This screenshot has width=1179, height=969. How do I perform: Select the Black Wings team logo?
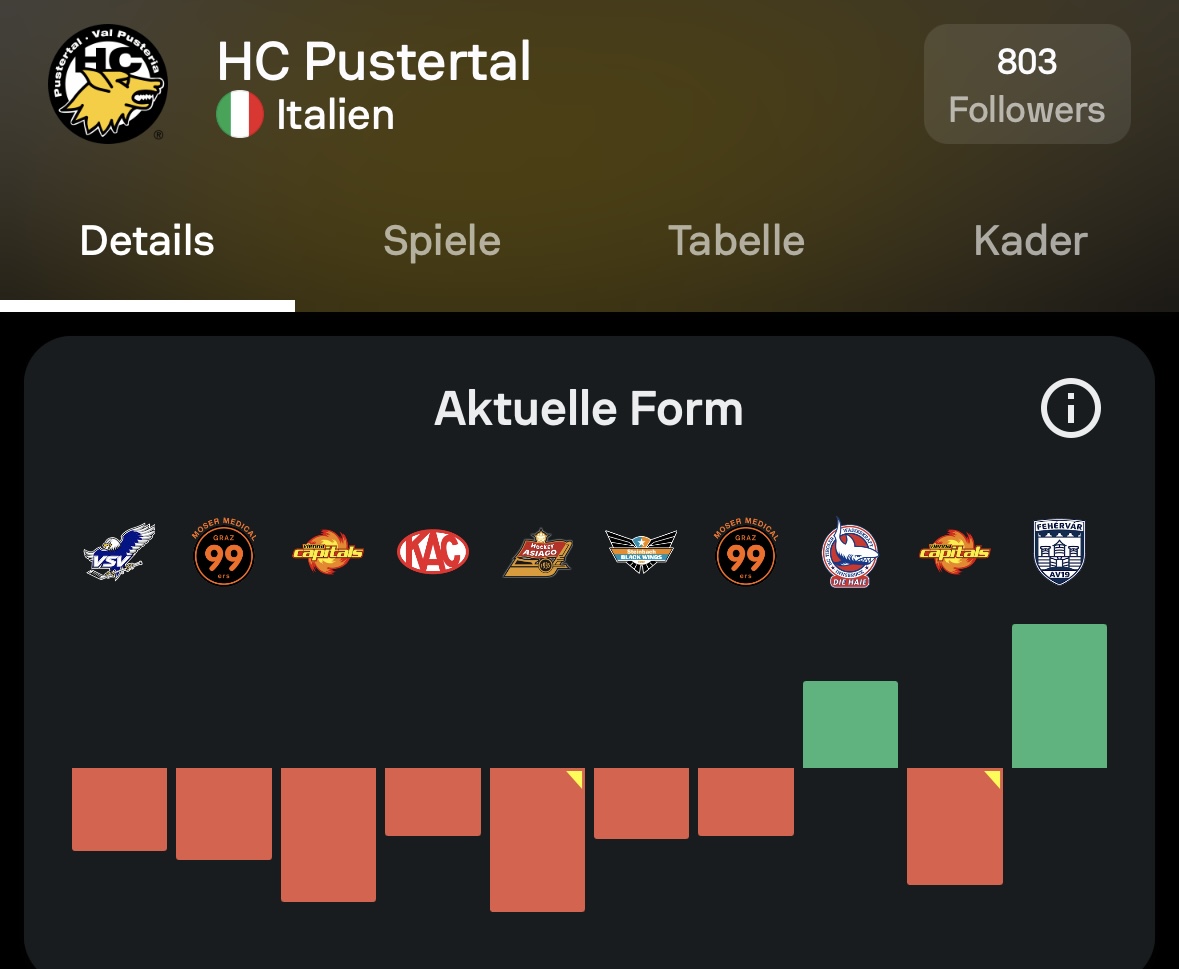coord(641,552)
